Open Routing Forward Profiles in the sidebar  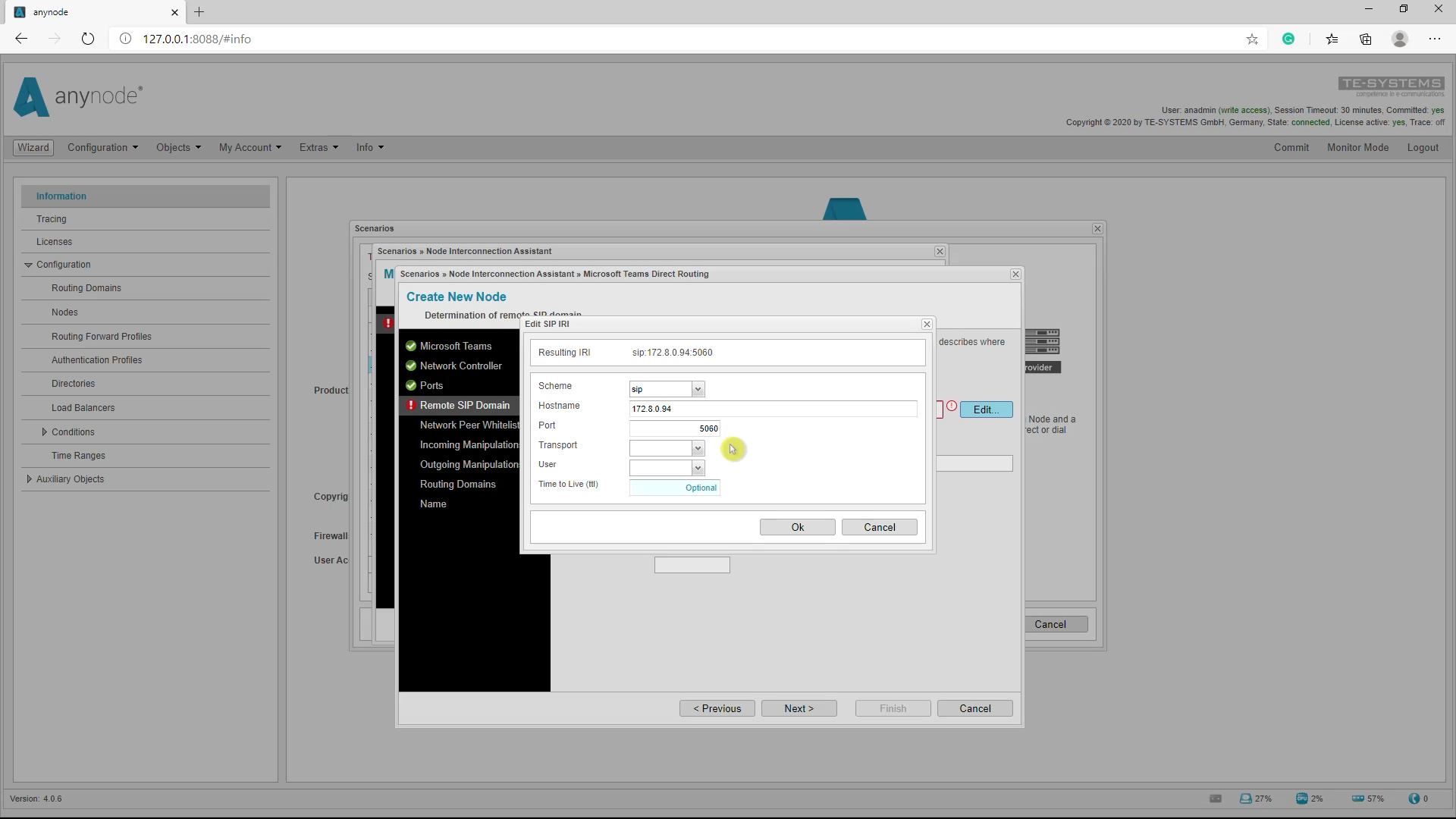[x=146, y=337]
